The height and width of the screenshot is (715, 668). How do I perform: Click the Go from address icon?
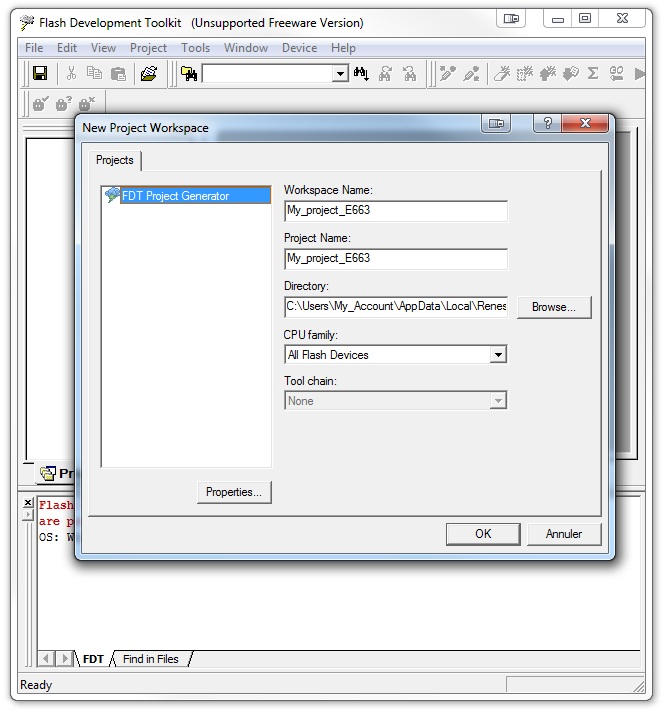[x=616, y=73]
